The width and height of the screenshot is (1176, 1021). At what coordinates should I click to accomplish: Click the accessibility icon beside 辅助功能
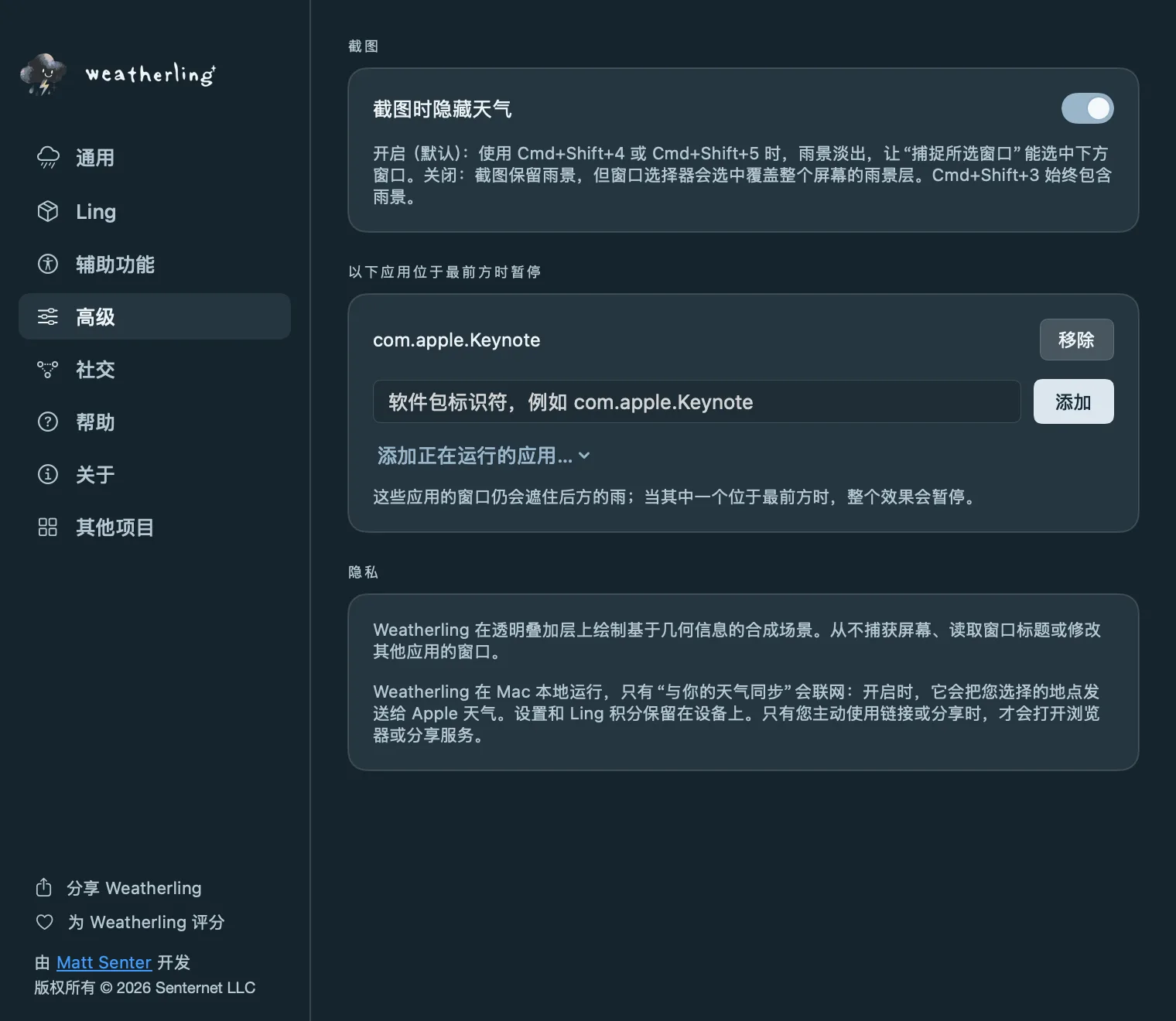48,264
